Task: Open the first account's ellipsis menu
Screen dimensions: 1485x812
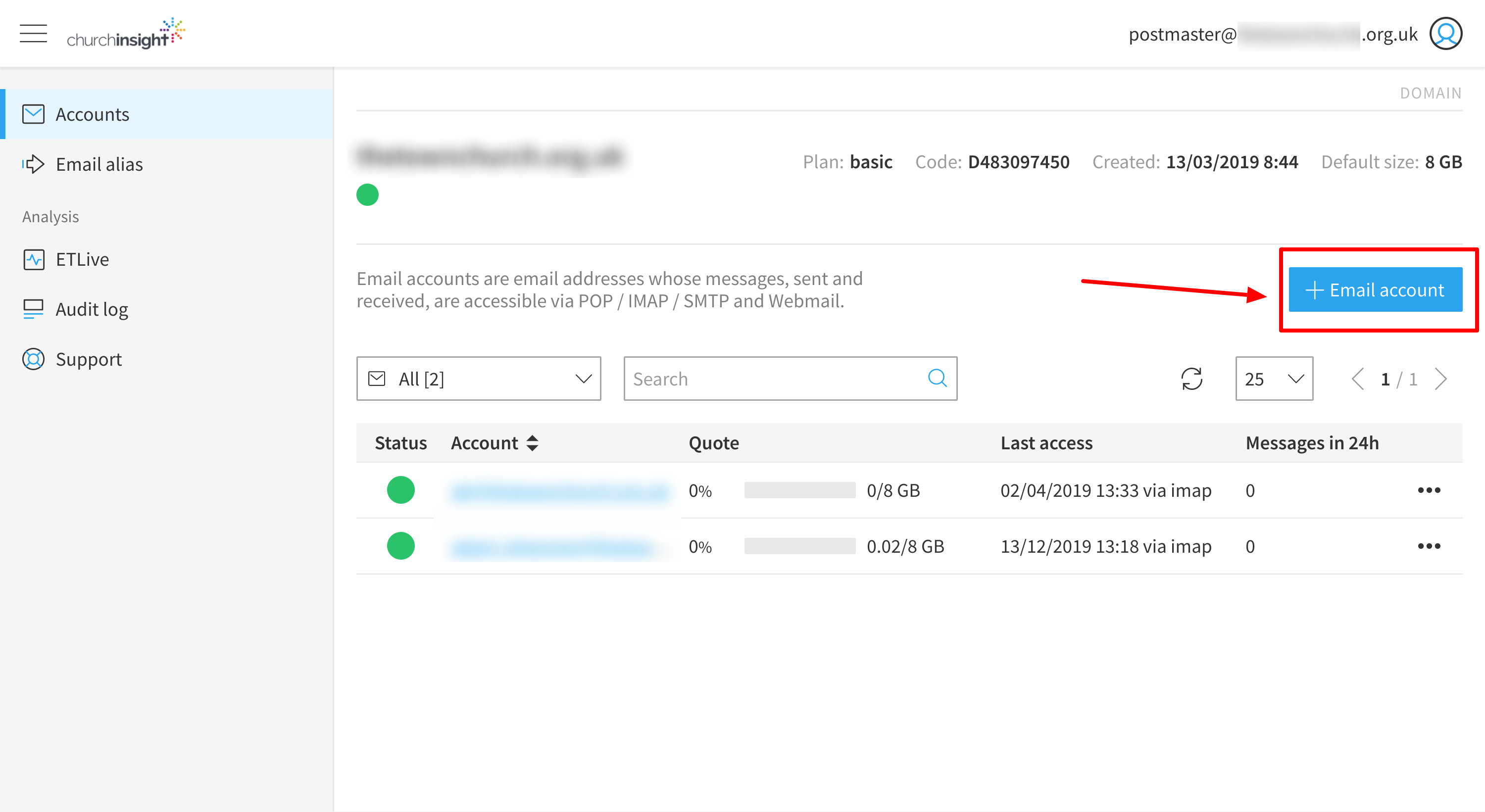Action: click(x=1429, y=490)
